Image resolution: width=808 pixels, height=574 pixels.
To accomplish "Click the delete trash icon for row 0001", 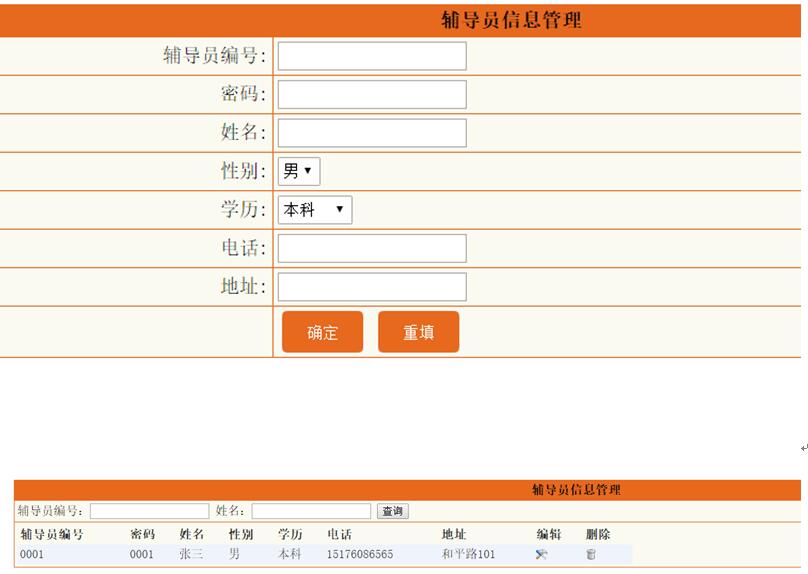I will [x=591, y=554].
